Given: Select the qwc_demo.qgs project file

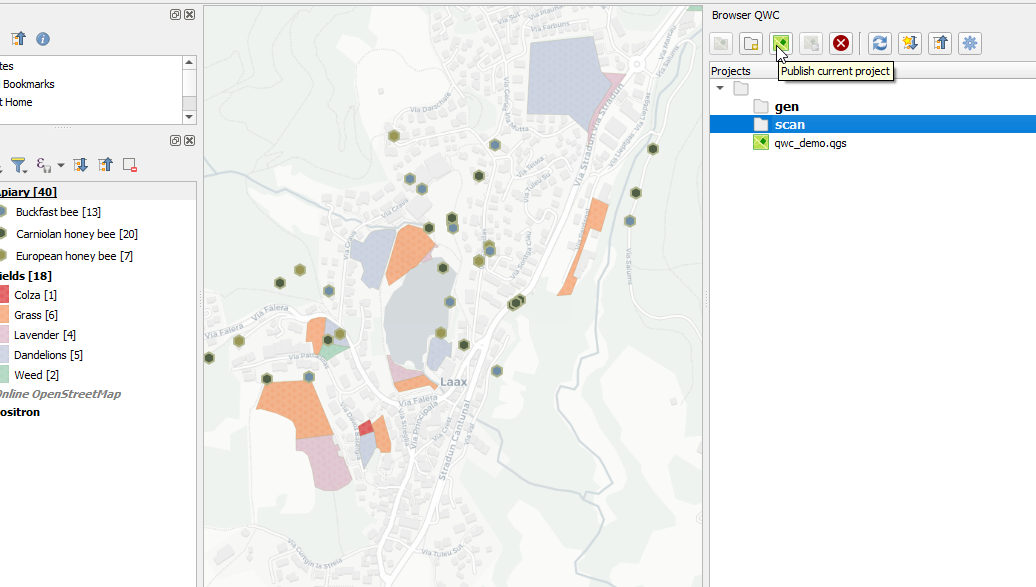Looking at the screenshot, I should click(x=810, y=143).
